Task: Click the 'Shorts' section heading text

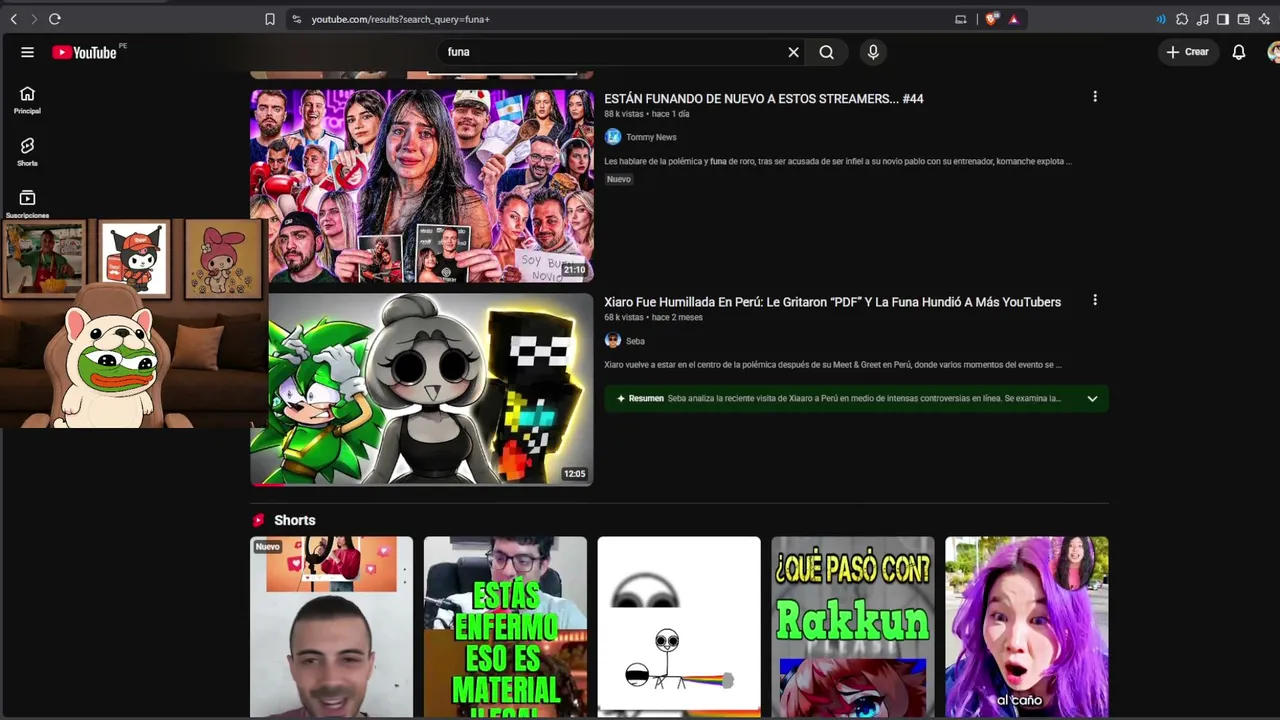Action: pyautogui.click(x=295, y=520)
